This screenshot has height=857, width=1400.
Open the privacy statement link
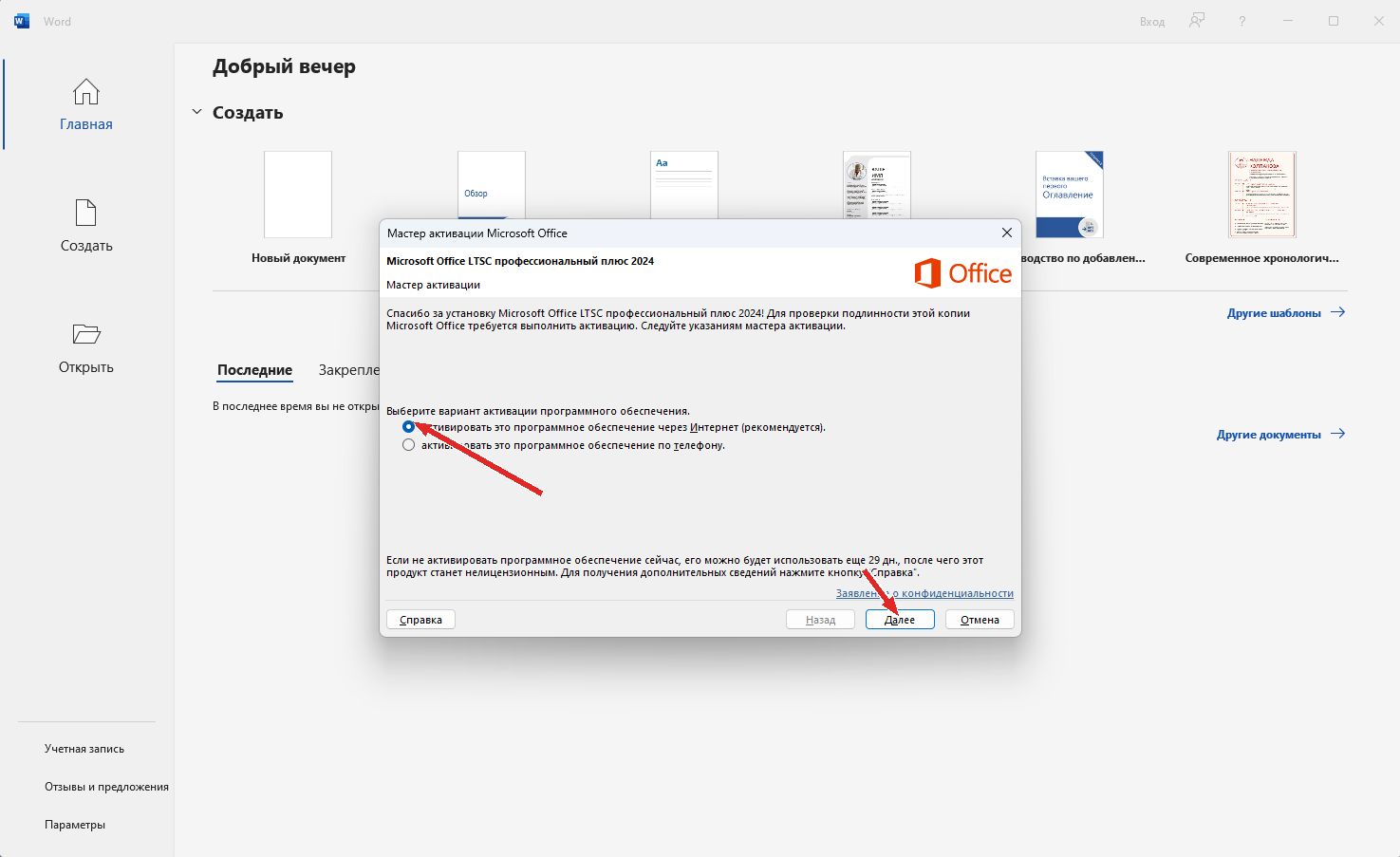pyautogui.click(x=924, y=593)
